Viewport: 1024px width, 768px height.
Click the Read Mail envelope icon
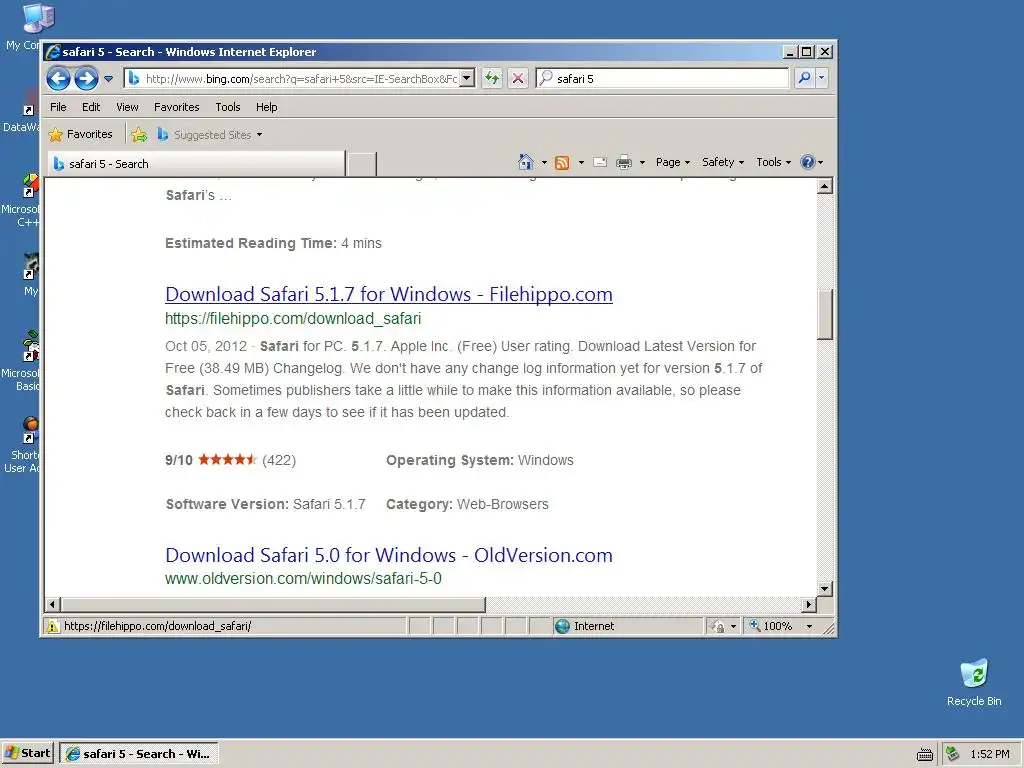pyautogui.click(x=600, y=162)
